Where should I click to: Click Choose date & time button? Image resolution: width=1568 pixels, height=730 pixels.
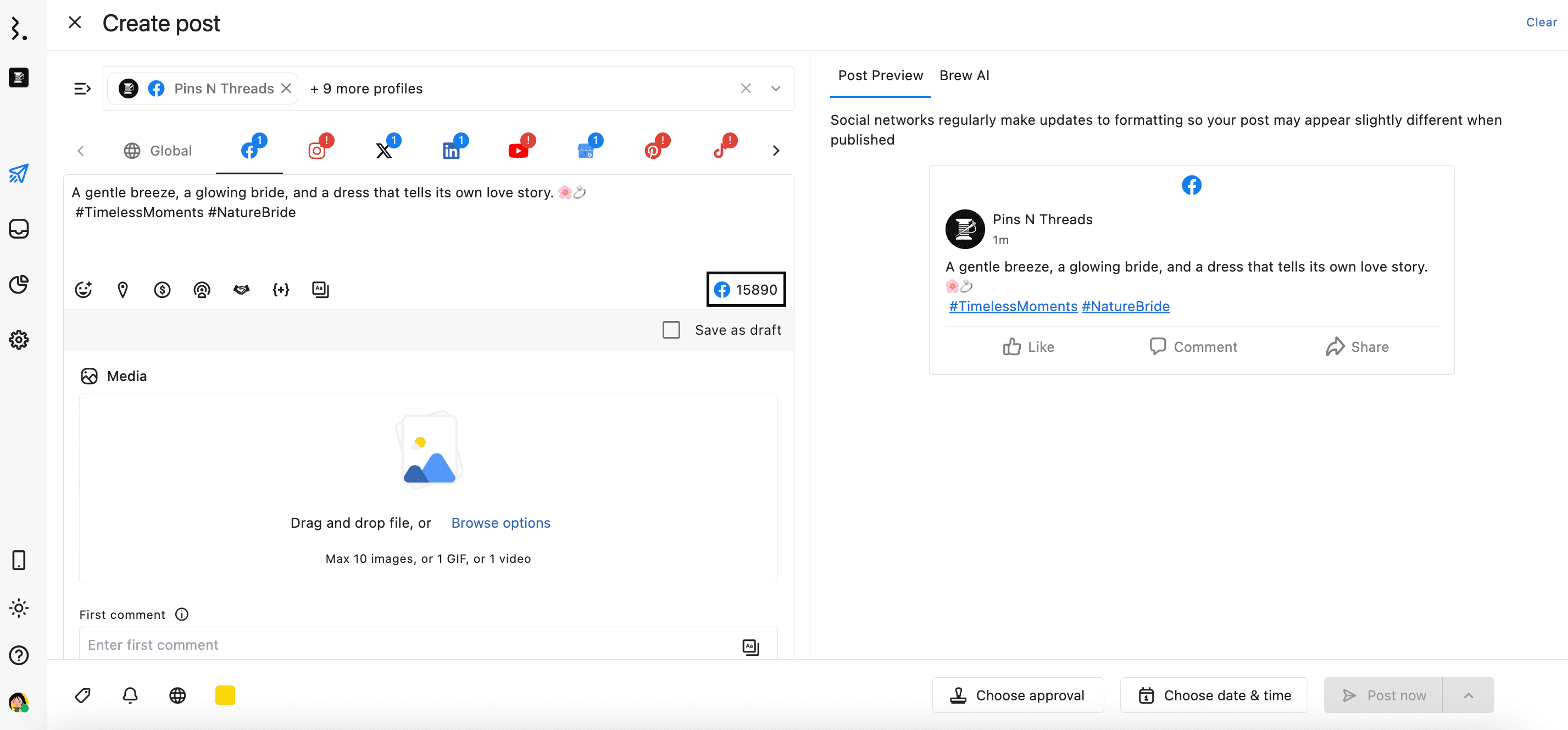1214,695
